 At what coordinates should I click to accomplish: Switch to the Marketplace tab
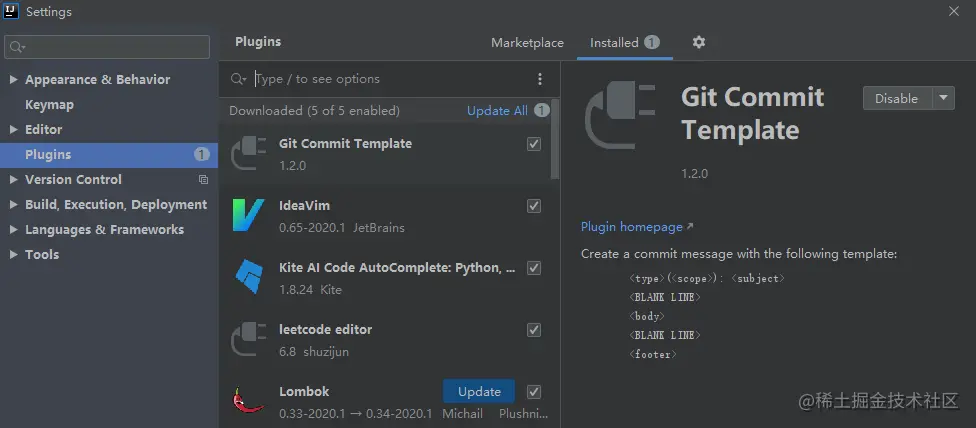pyautogui.click(x=527, y=43)
